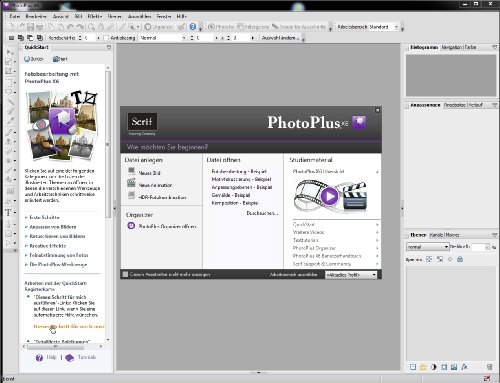Click the trash delete layer icon
The width and height of the screenshot is (500, 383).
pos(489,367)
